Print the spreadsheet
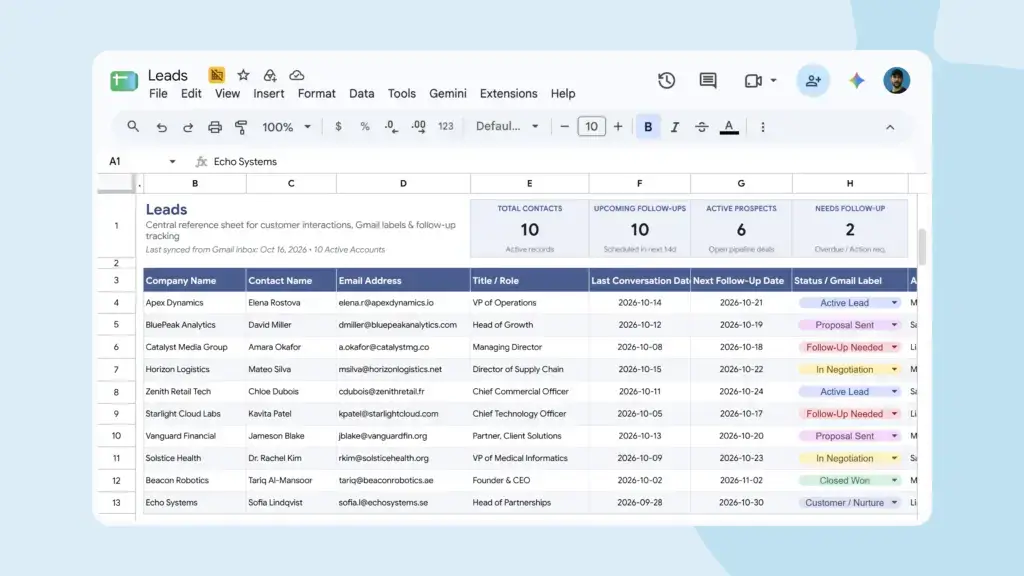This screenshot has height=576, width=1024. pos(215,127)
